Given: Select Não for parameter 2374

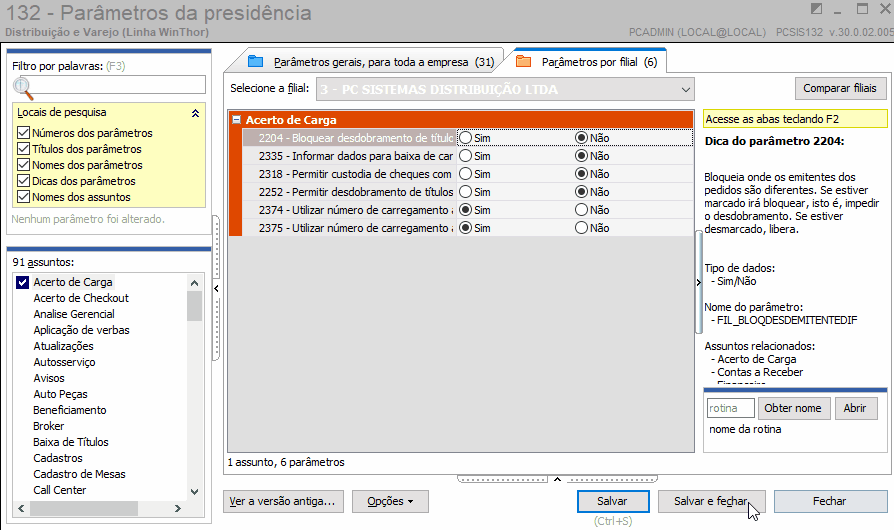Looking at the screenshot, I should point(581,210).
